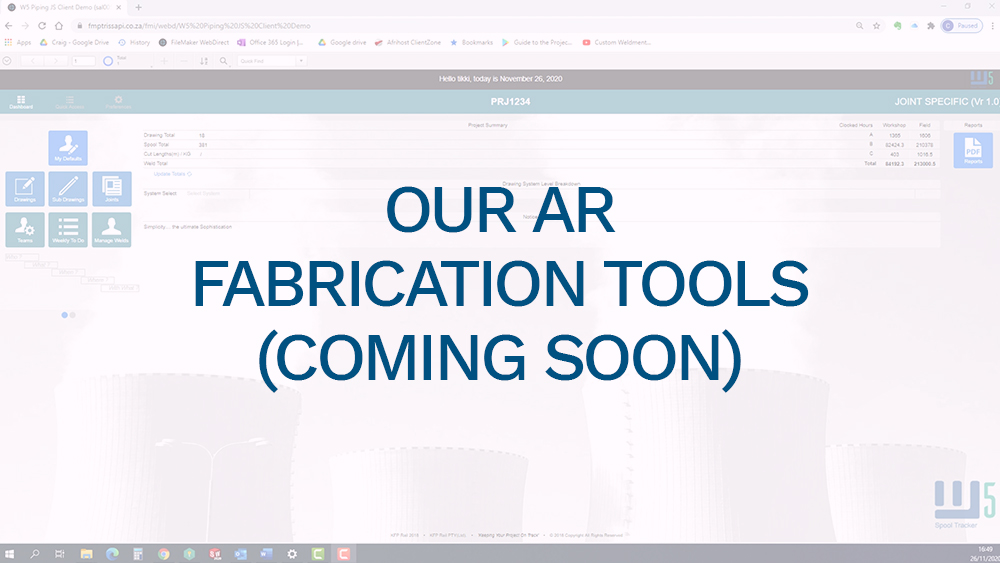
Task: Click the PDF Reports icon
Action: [972, 150]
